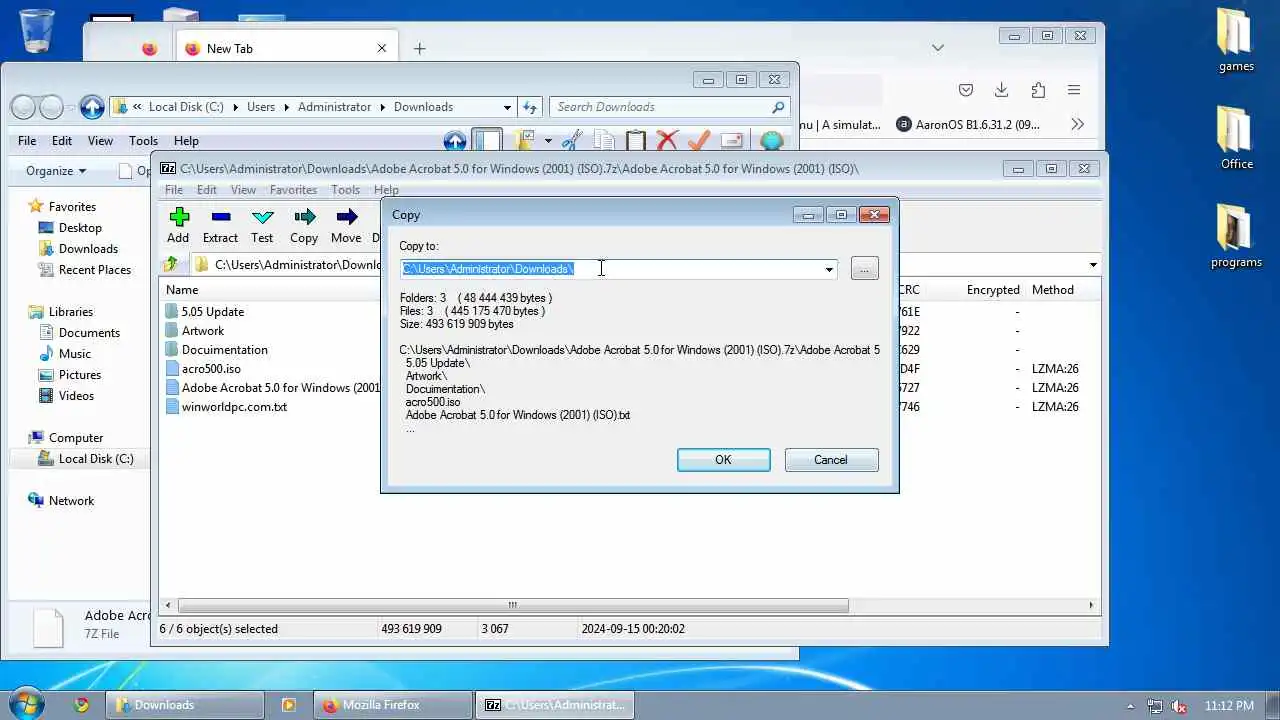
Task: Expand the 7-Zip address bar dropdown arrow
Action: (x=1092, y=265)
